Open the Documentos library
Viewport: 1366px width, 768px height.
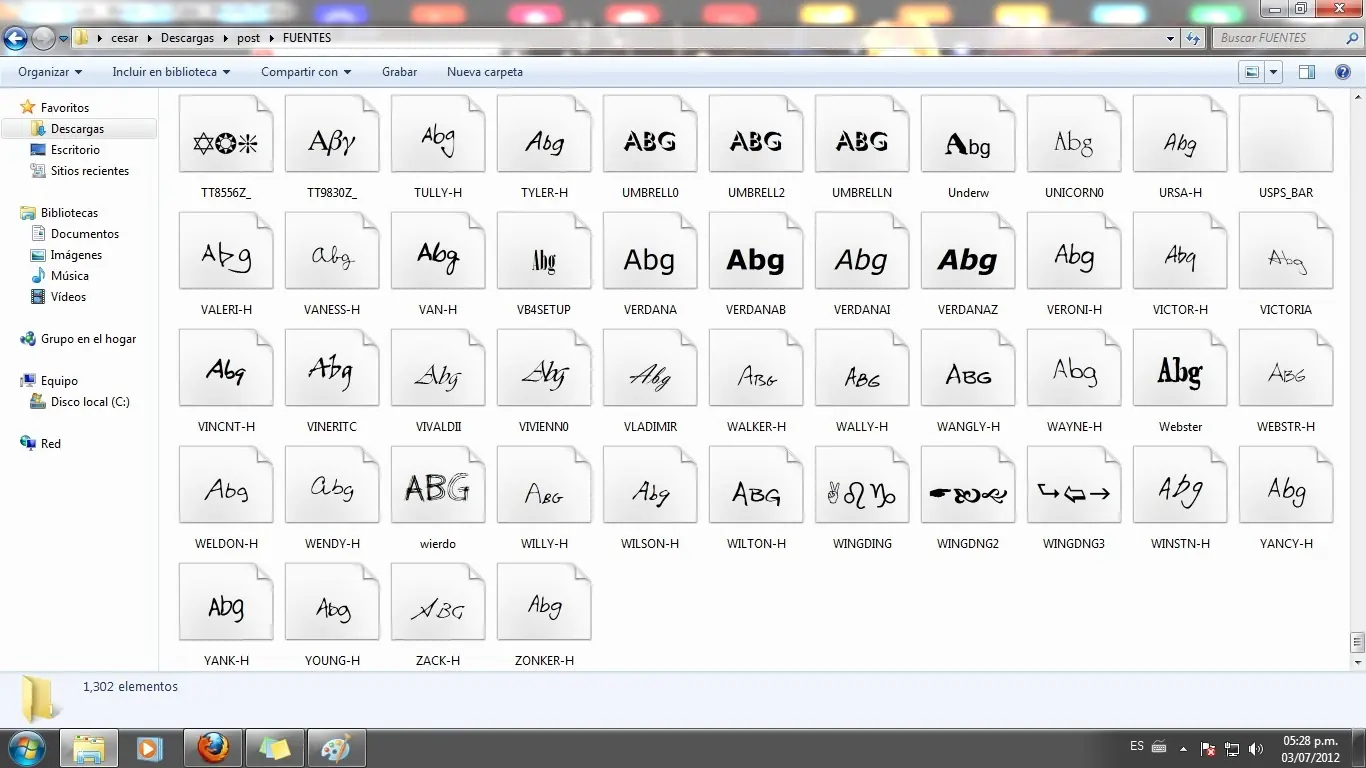click(85, 234)
